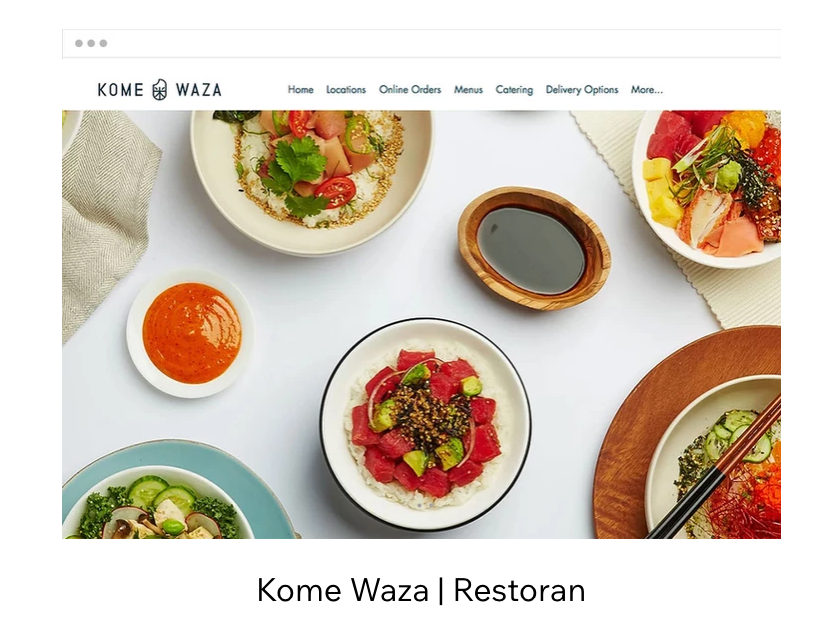Click the orange spicy sauce dish
Screen dimensions: 816x630
tap(190, 333)
